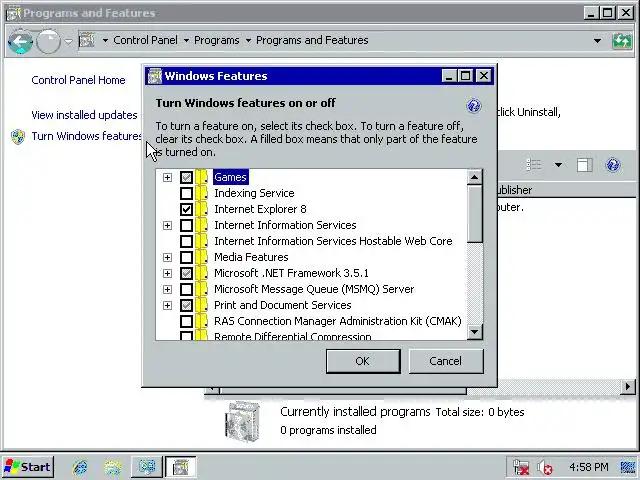Click Cancel in Windows Features dialog
Image resolution: width=640 pixels, height=480 pixels.
(x=446, y=361)
